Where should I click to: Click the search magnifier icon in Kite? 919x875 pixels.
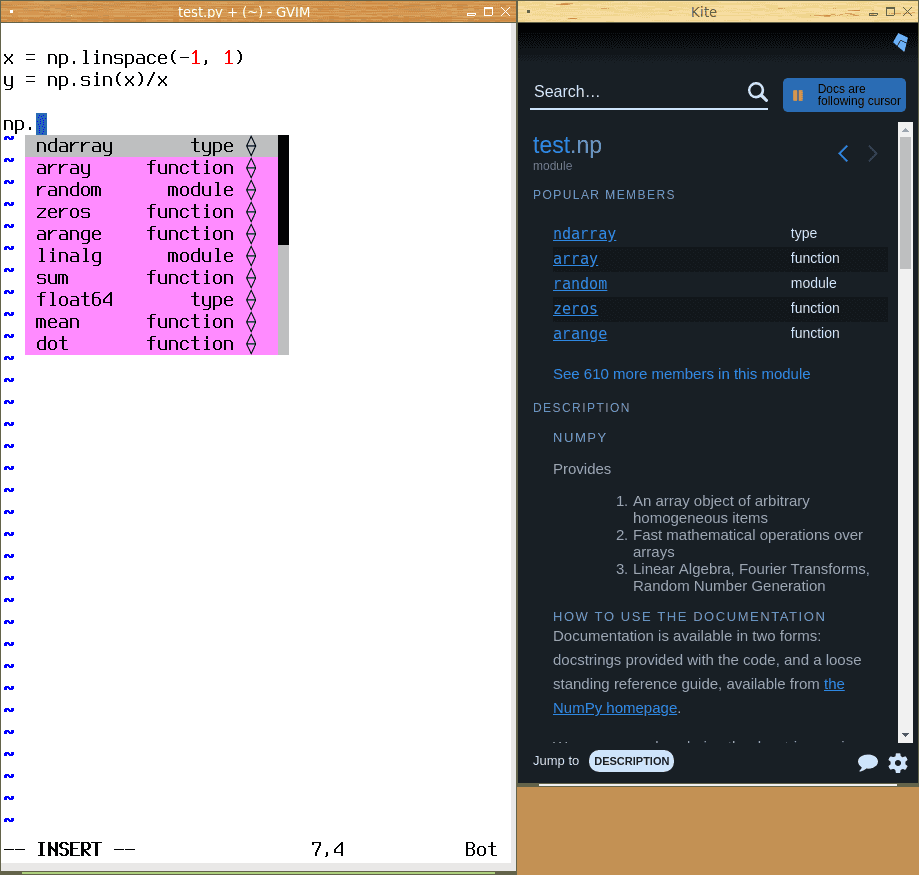tap(757, 92)
